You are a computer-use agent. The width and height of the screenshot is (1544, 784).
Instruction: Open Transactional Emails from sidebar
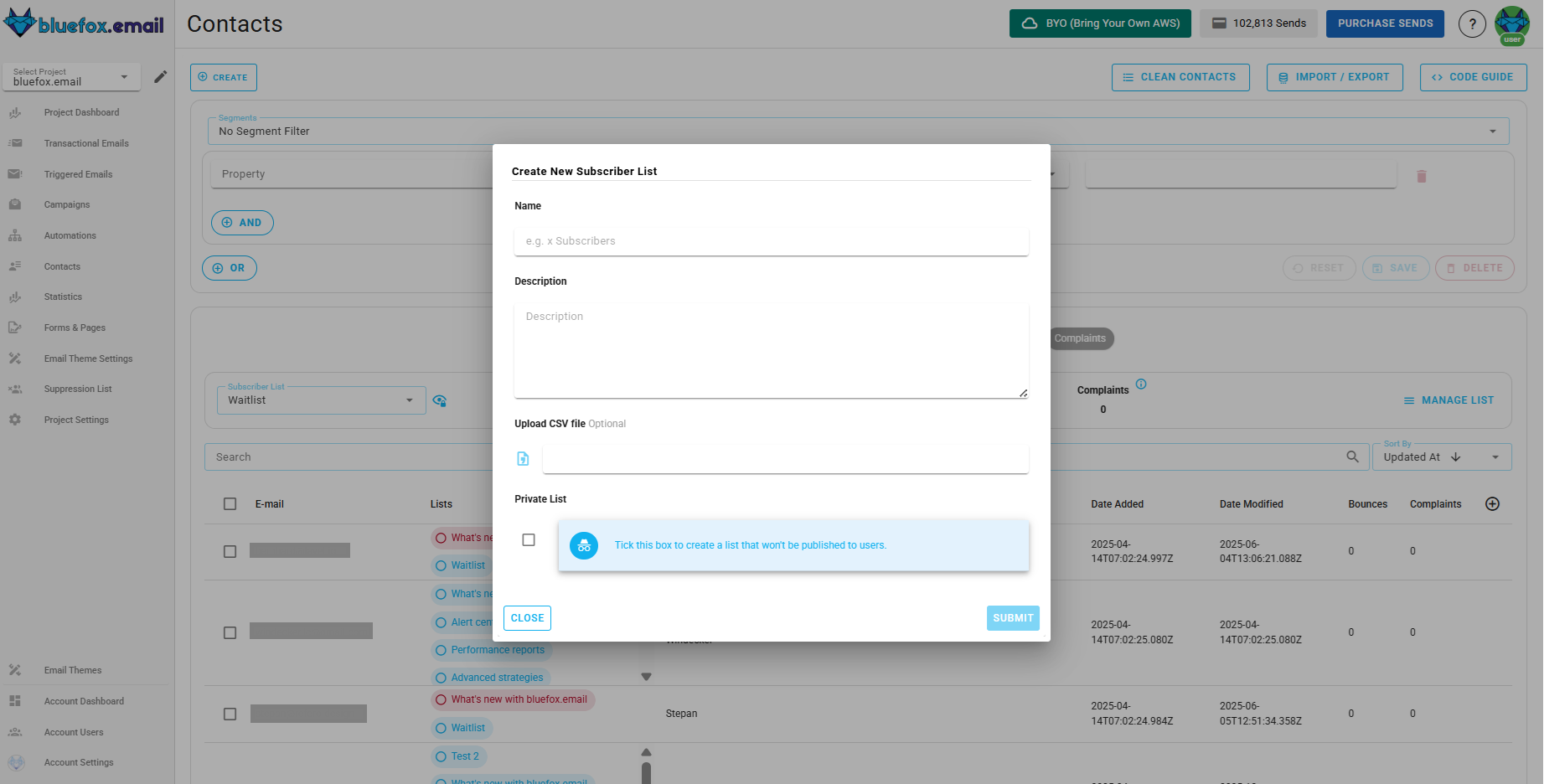tap(86, 143)
